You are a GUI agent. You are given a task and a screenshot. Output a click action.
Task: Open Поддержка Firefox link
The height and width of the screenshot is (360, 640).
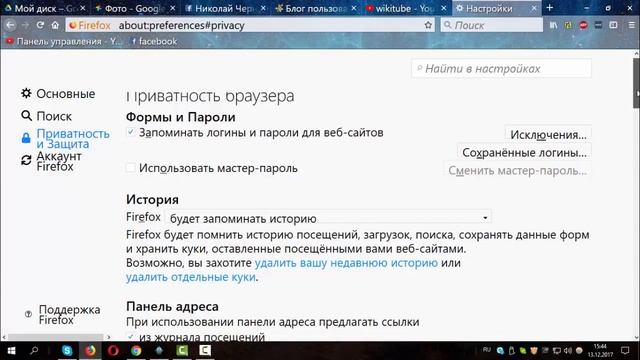pos(62,314)
